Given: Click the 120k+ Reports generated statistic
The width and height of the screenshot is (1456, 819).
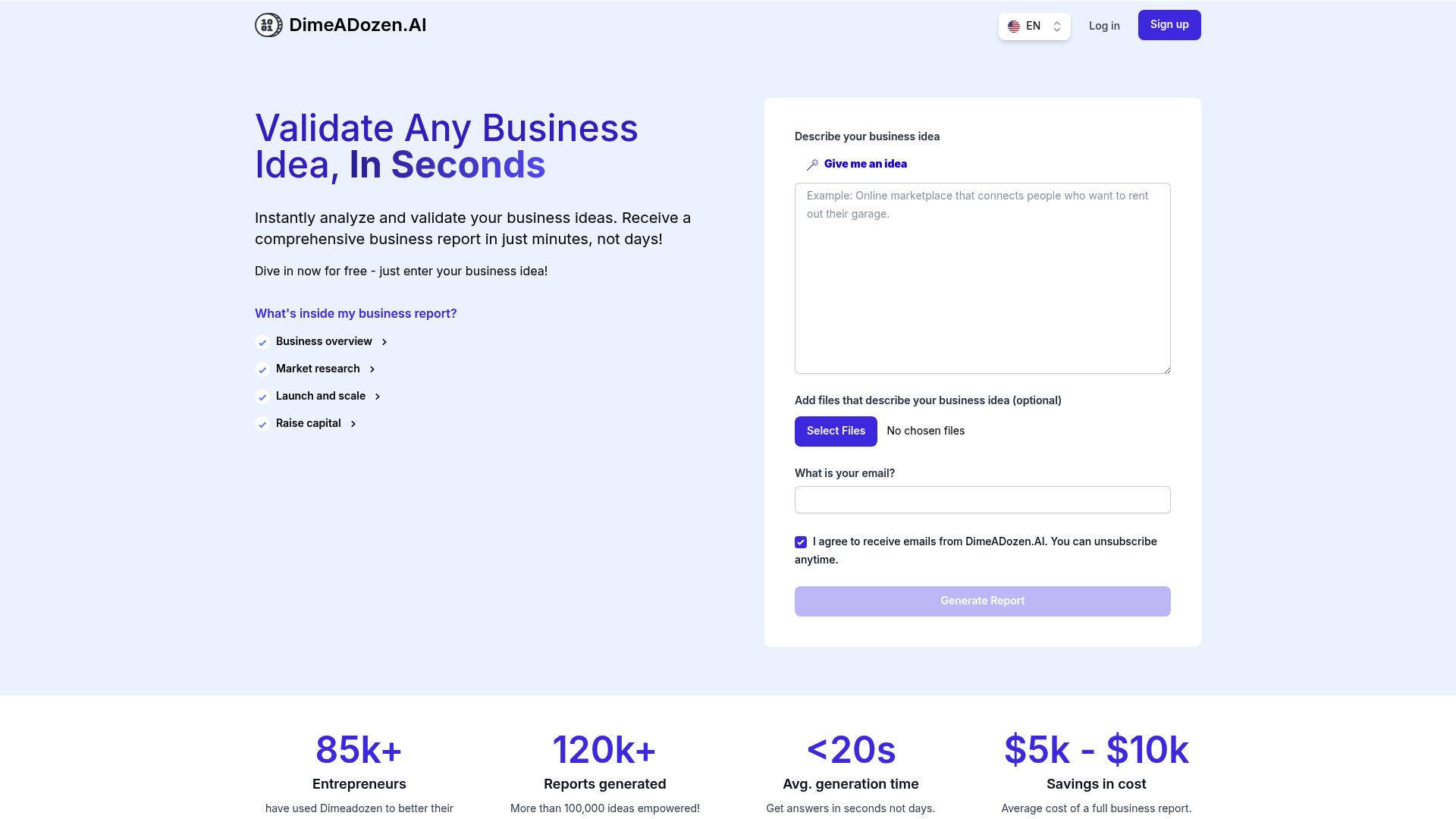Looking at the screenshot, I should 605,773.
